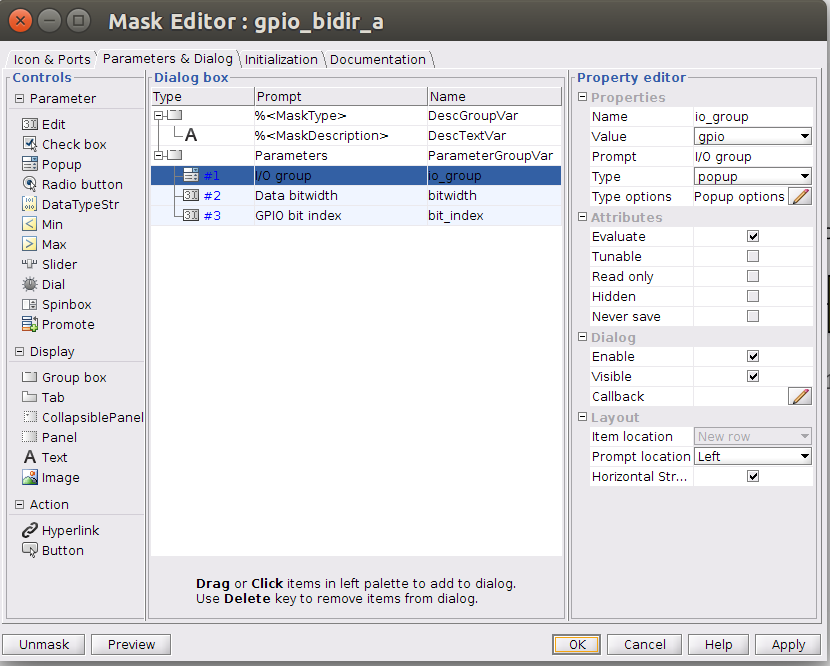Open Help for the Mask Editor
830x666 pixels.
tap(718, 644)
